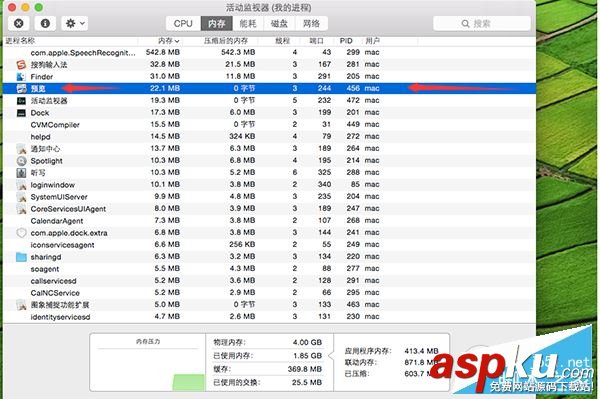600x399 pixels.
Task: Select the callservicesd process row
Action: tap(269, 281)
